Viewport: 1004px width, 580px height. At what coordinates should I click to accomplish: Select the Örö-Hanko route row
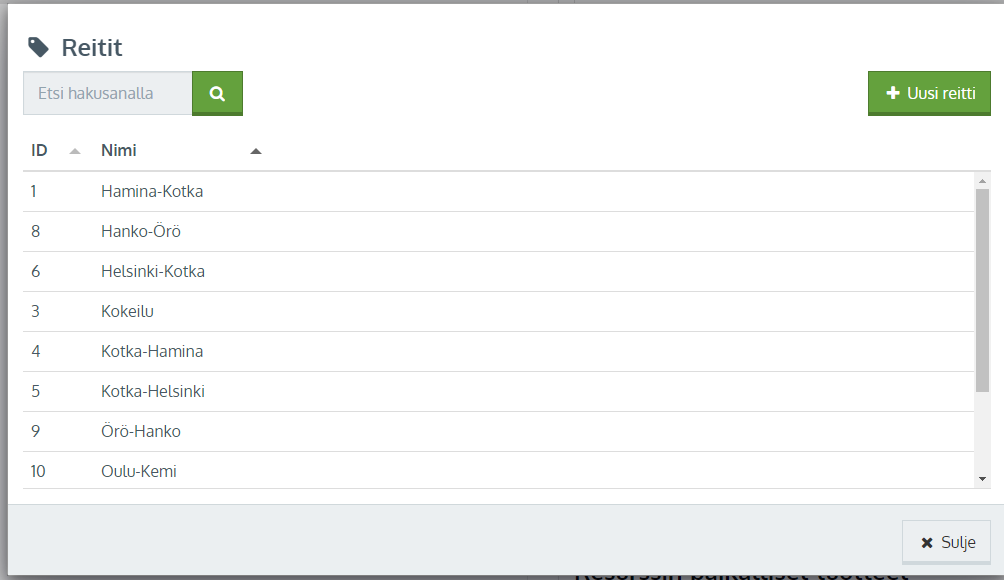pos(141,431)
